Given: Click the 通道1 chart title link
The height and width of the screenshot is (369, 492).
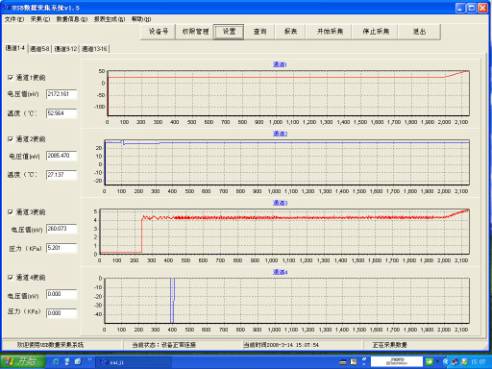Looking at the screenshot, I should [x=280, y=64].
